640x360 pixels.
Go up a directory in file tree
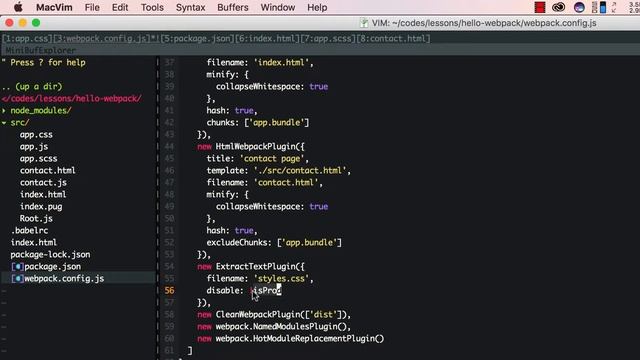(32, 87)
